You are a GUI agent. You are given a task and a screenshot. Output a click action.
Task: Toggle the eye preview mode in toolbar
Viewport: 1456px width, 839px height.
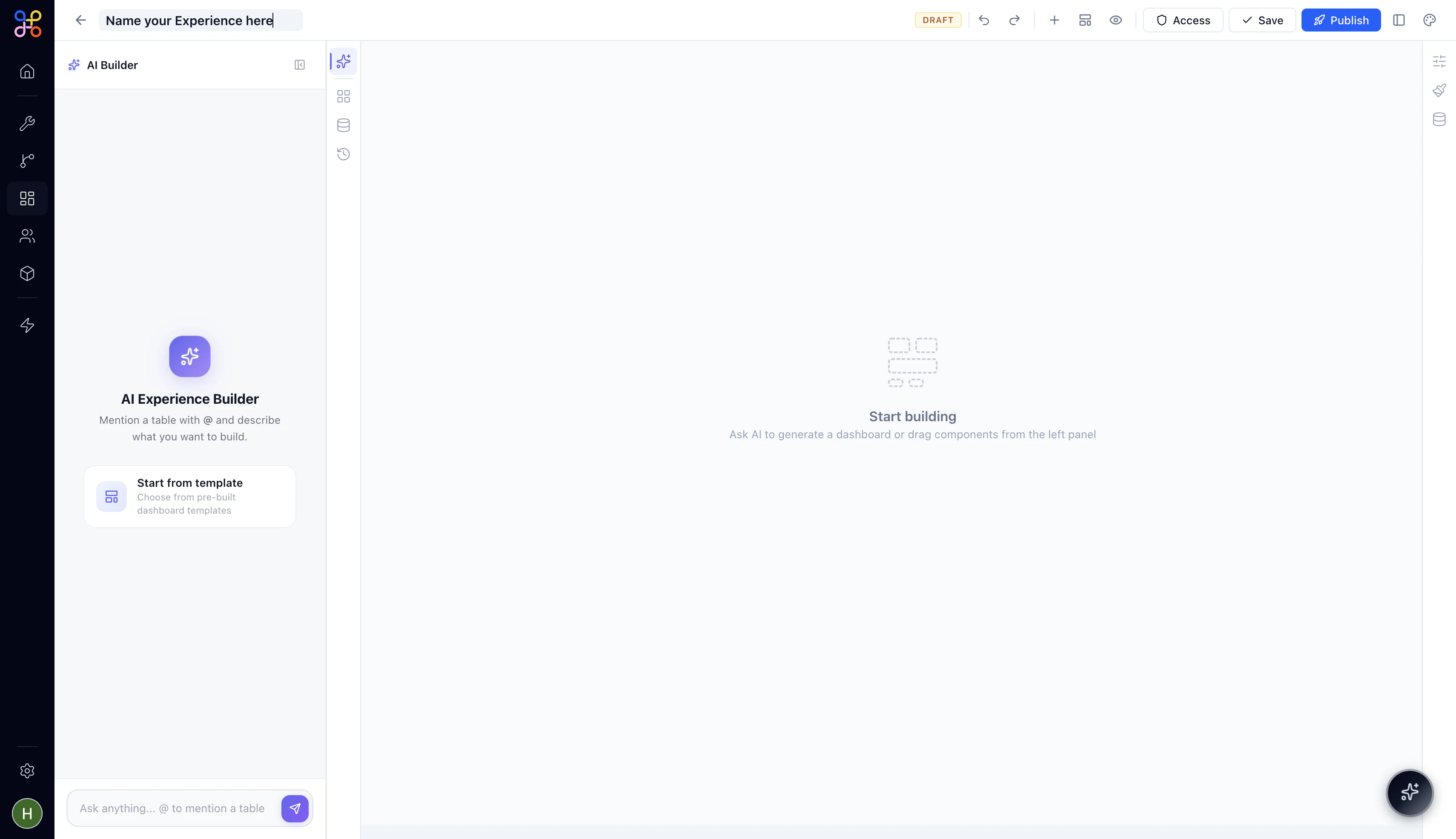[1115, 20]
